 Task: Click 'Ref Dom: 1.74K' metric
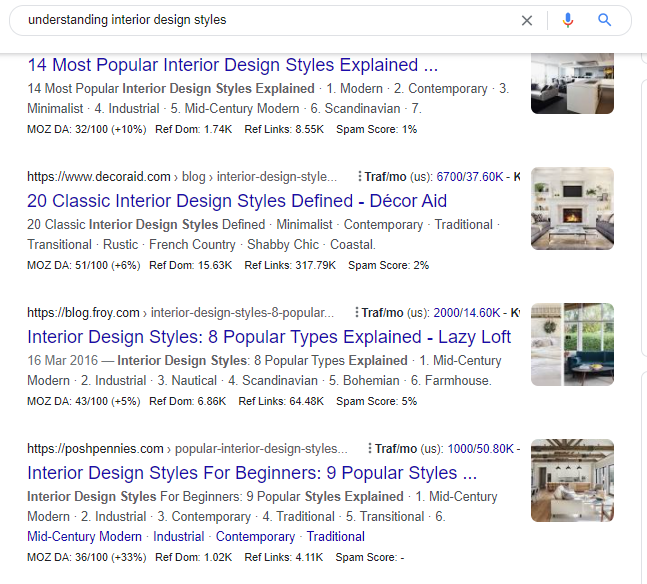(194, 129)
